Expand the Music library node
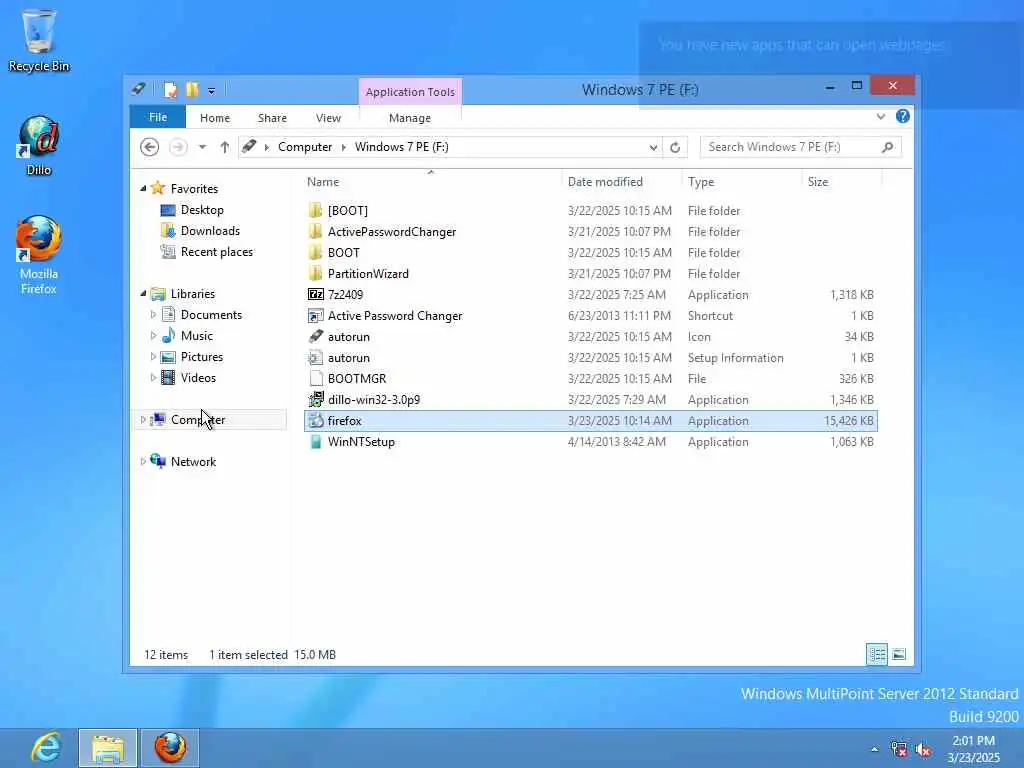 [x=153, y=336]
